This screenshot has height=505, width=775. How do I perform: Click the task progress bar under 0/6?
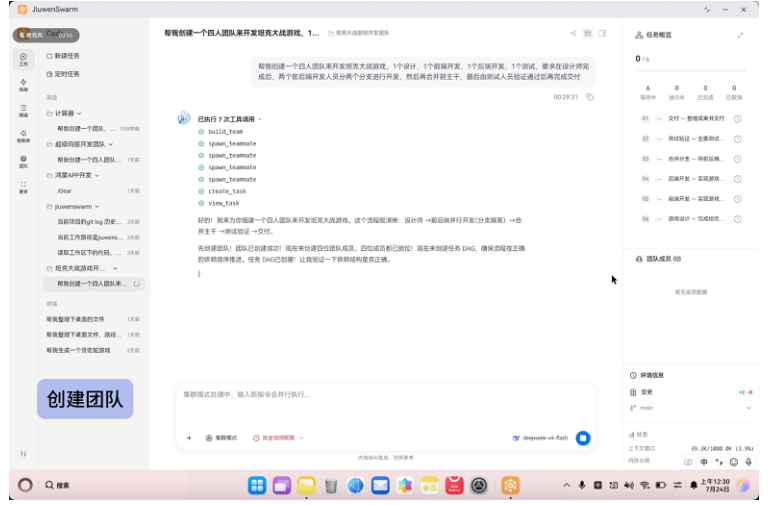(690, 71)
